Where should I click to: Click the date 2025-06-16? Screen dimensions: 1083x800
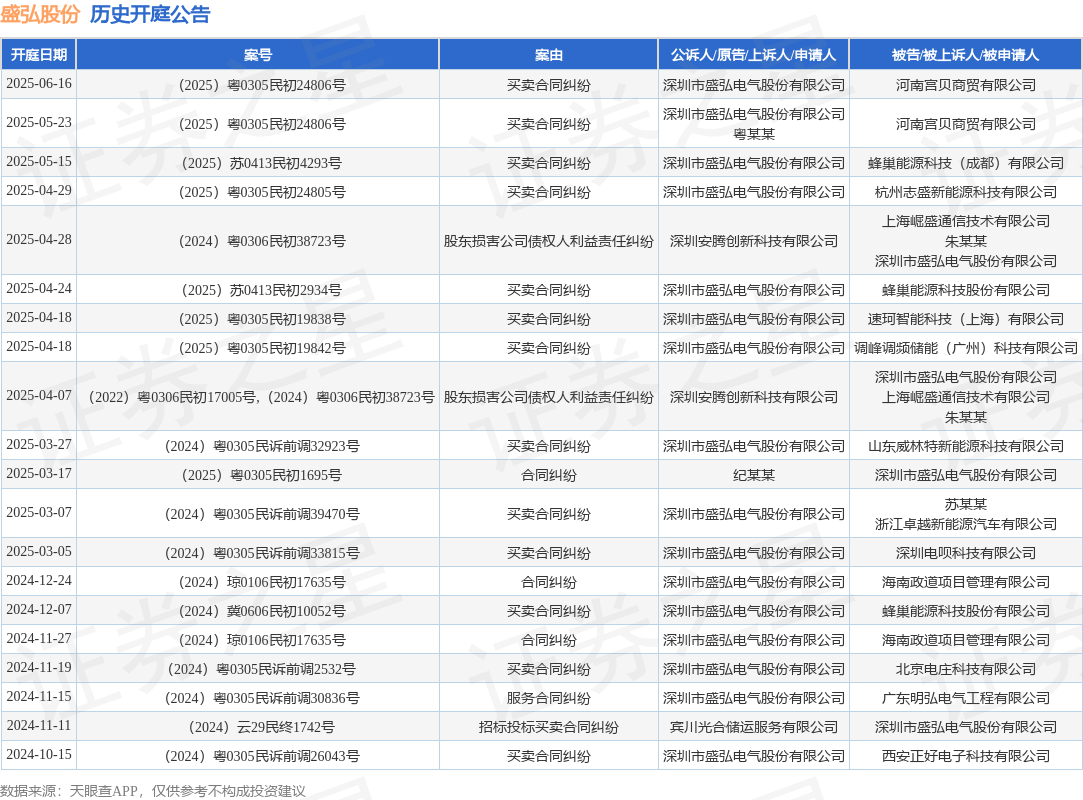click(x=39, y=84)
